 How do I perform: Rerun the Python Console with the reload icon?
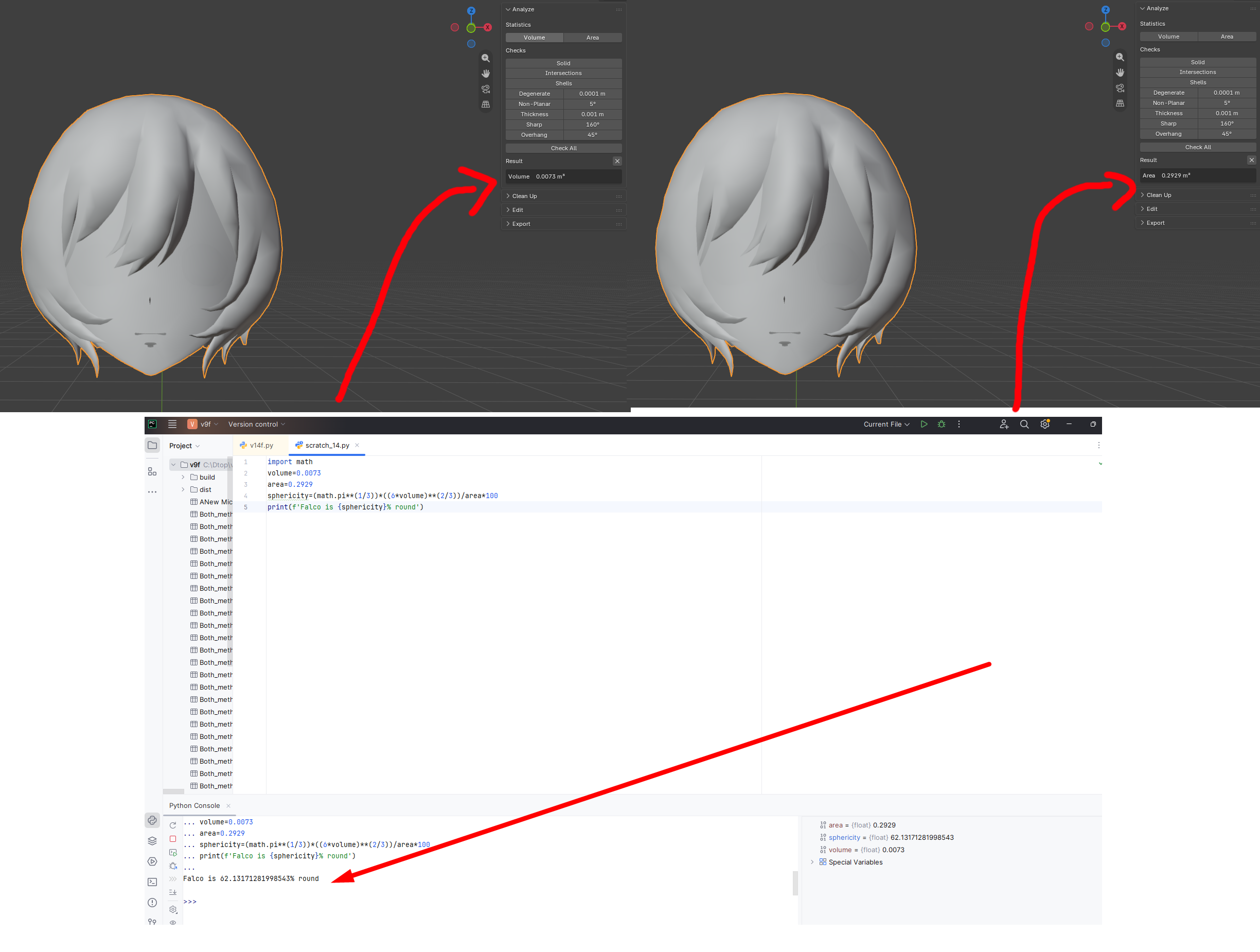tap(172, 825)
